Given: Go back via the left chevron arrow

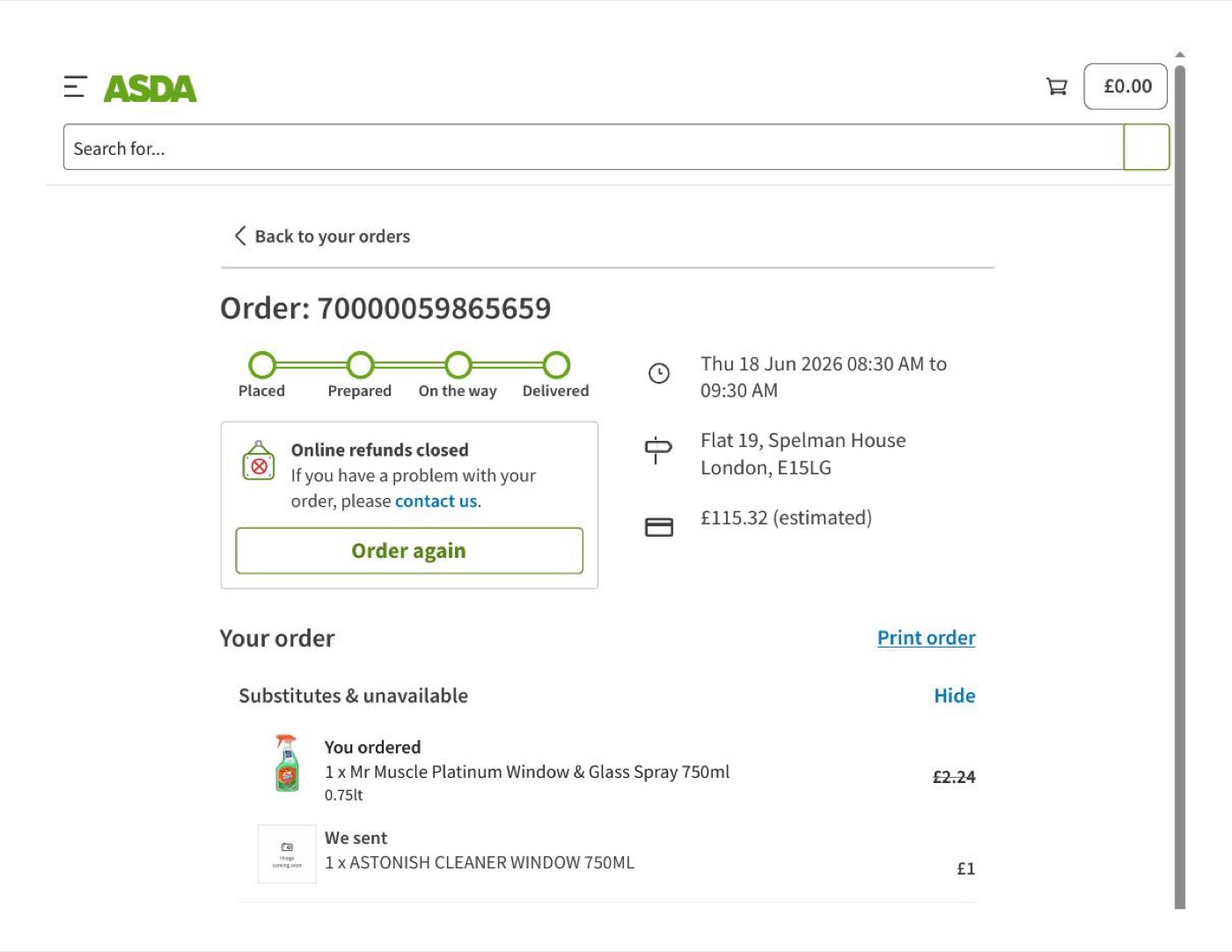Looking at the screenshot, I should (240, 236).
